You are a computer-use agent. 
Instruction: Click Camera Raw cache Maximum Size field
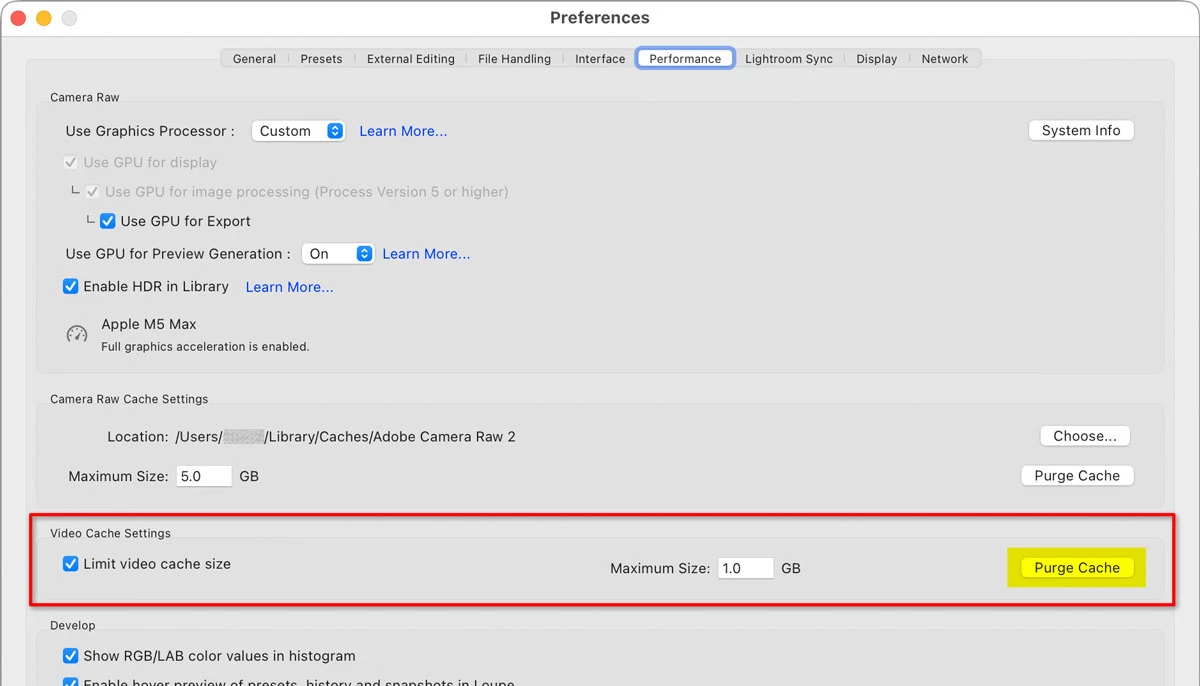click(204, 476)
